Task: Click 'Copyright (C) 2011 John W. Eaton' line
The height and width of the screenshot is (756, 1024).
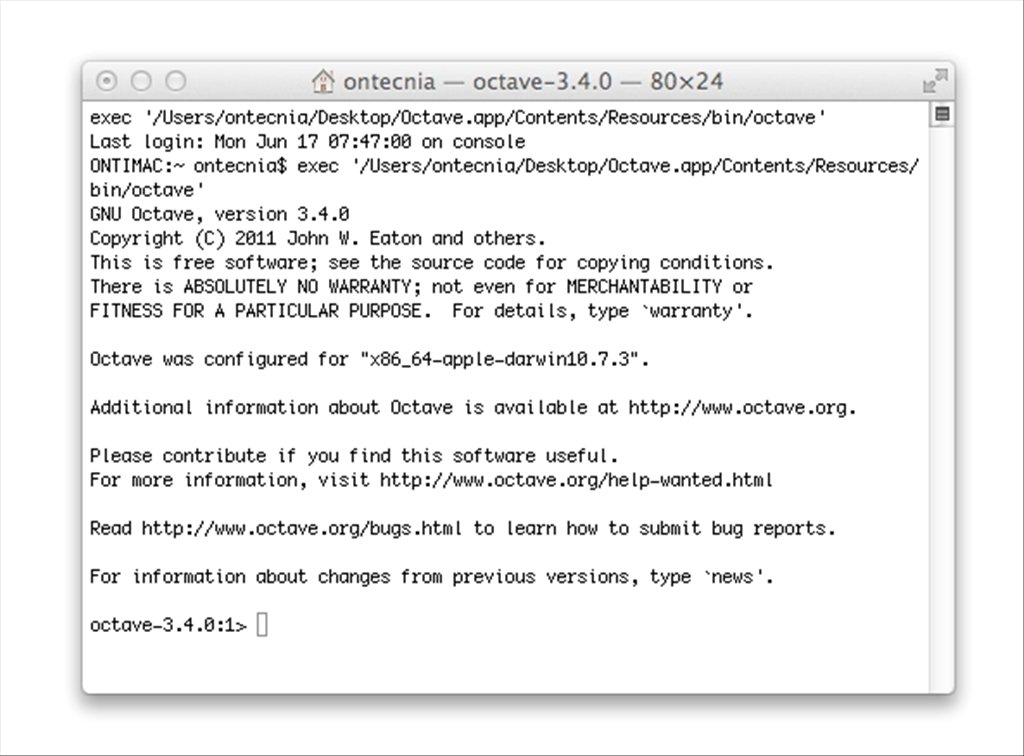Action: pyautogui.click(x=317, y=238)
